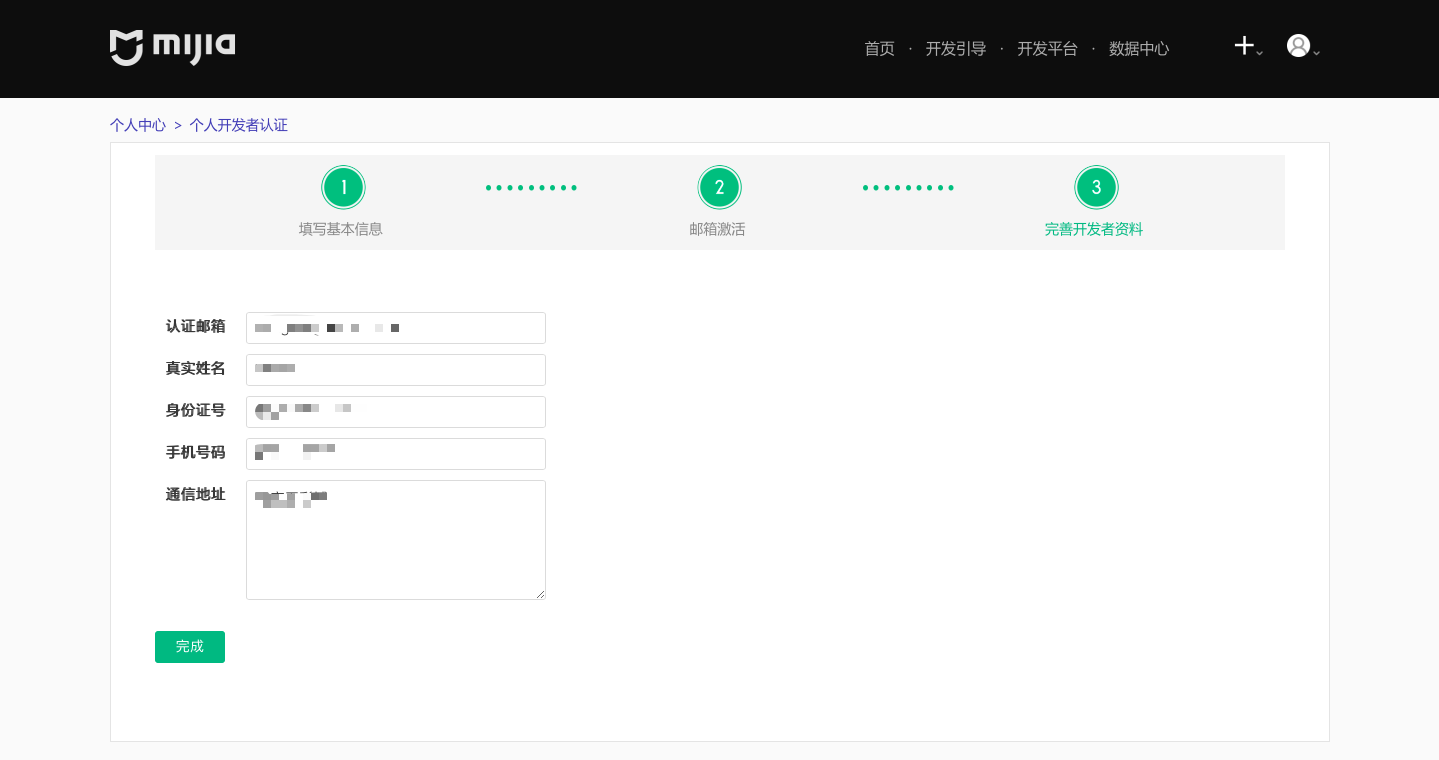Open the plus add menu

tap(1248, 46)
